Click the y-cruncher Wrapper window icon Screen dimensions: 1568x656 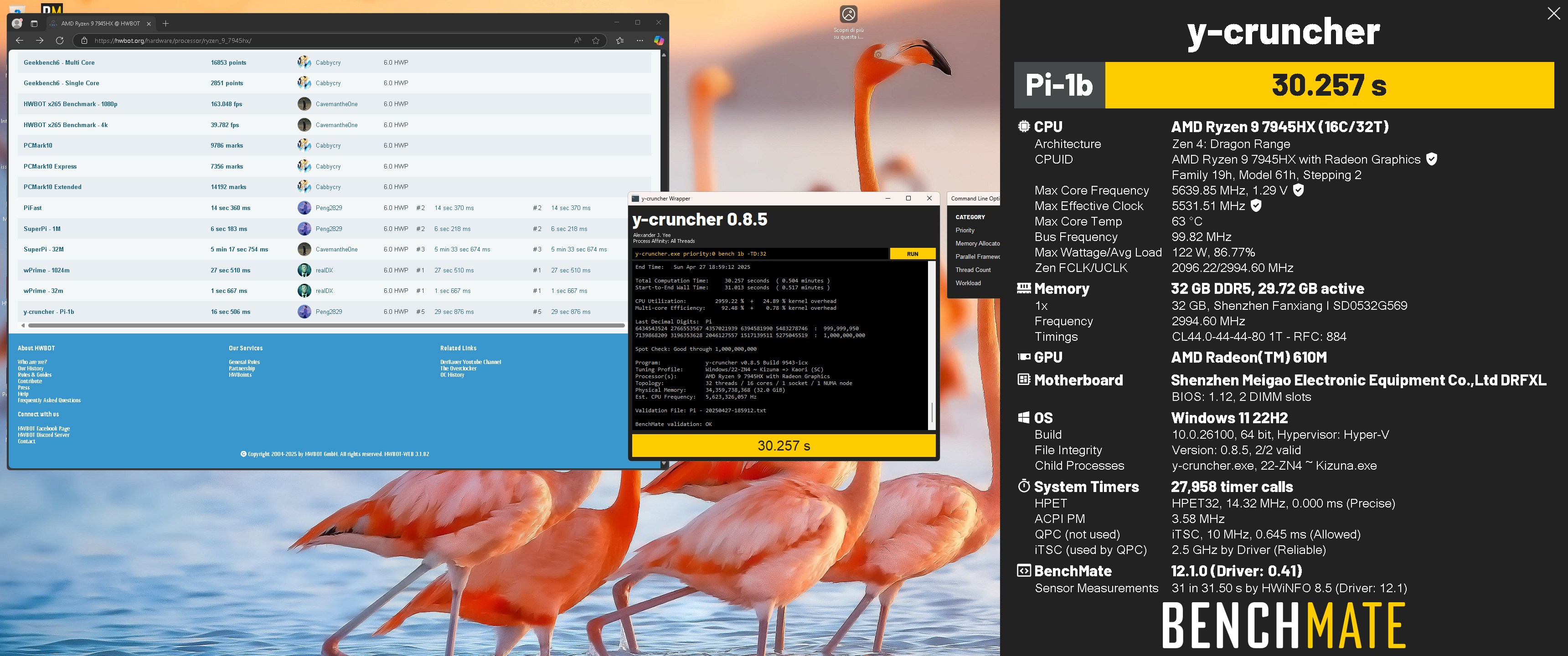tap(635, 198)
